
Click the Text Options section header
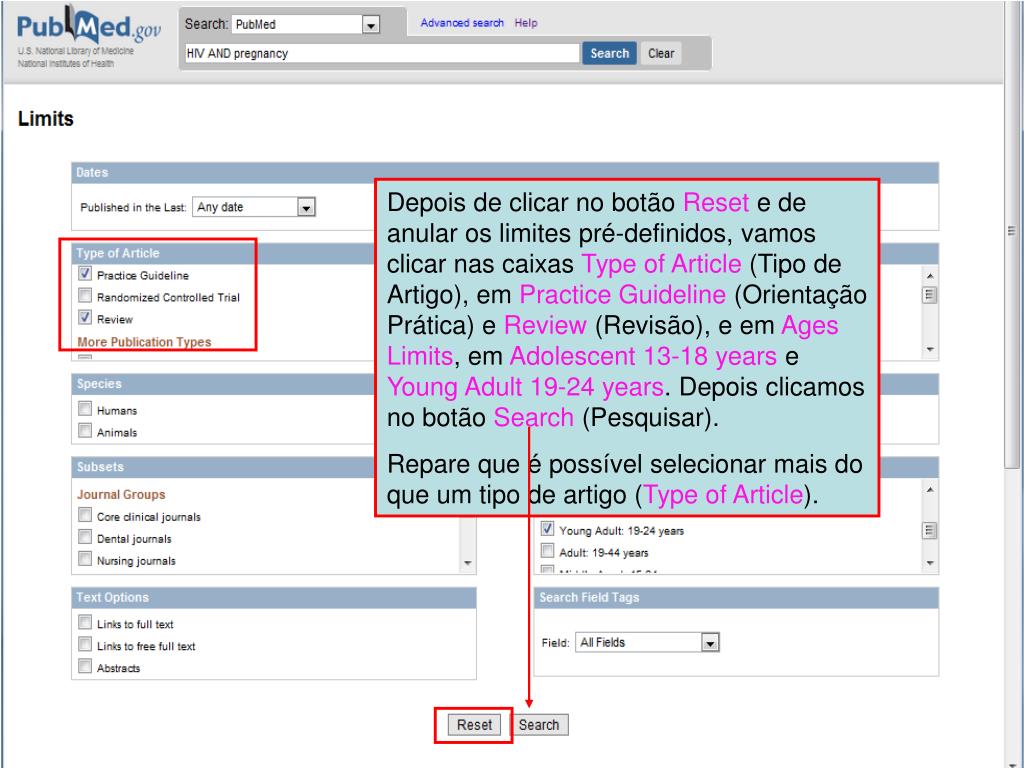pos(274,598)
